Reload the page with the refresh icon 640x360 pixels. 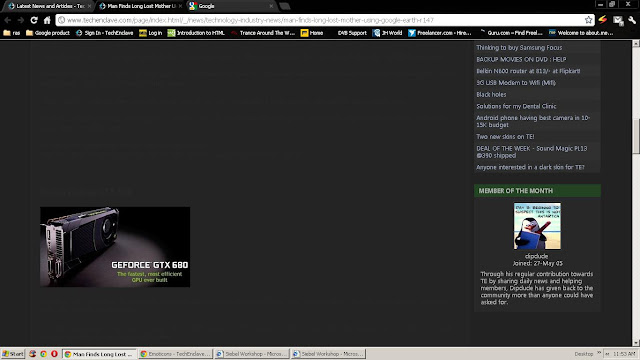coord(34,20)
